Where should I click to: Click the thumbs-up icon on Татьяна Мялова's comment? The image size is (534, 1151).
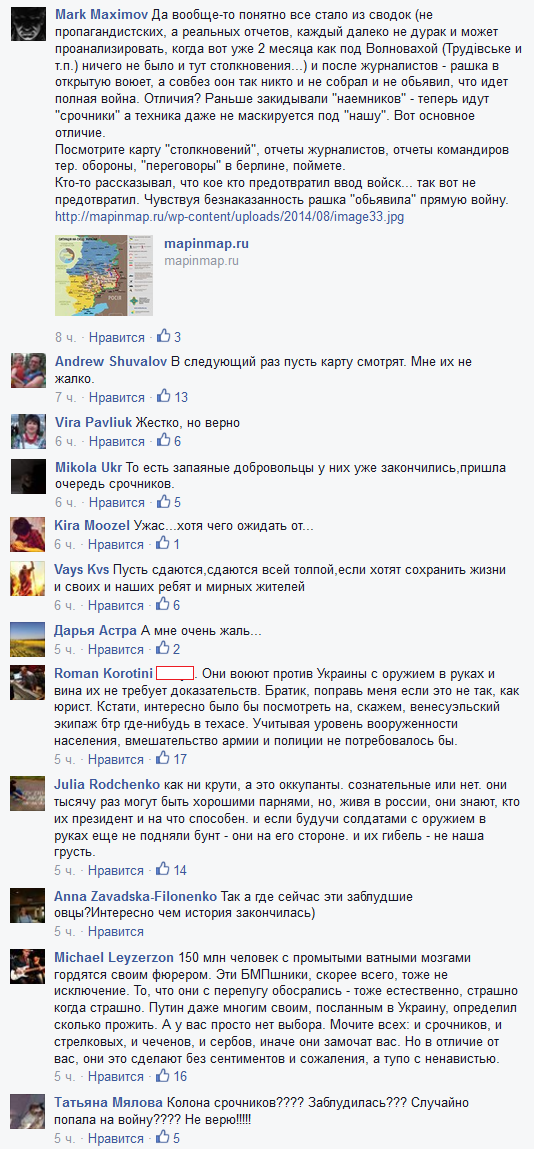point(164,1139)
